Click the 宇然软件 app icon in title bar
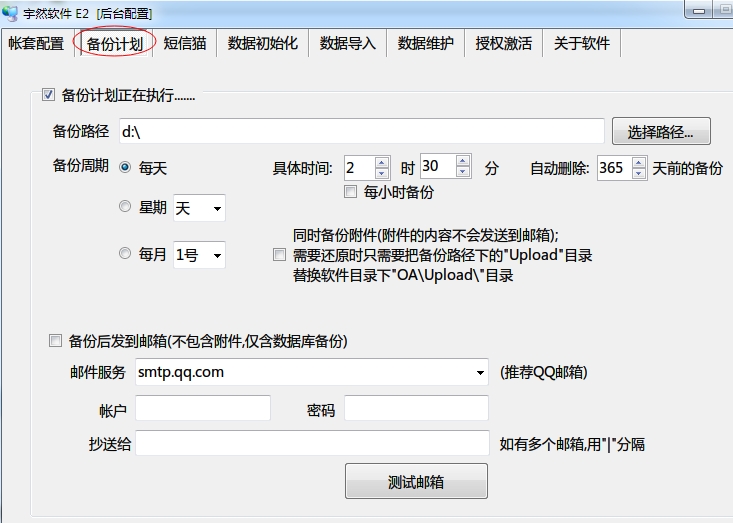 click(9, 13)
